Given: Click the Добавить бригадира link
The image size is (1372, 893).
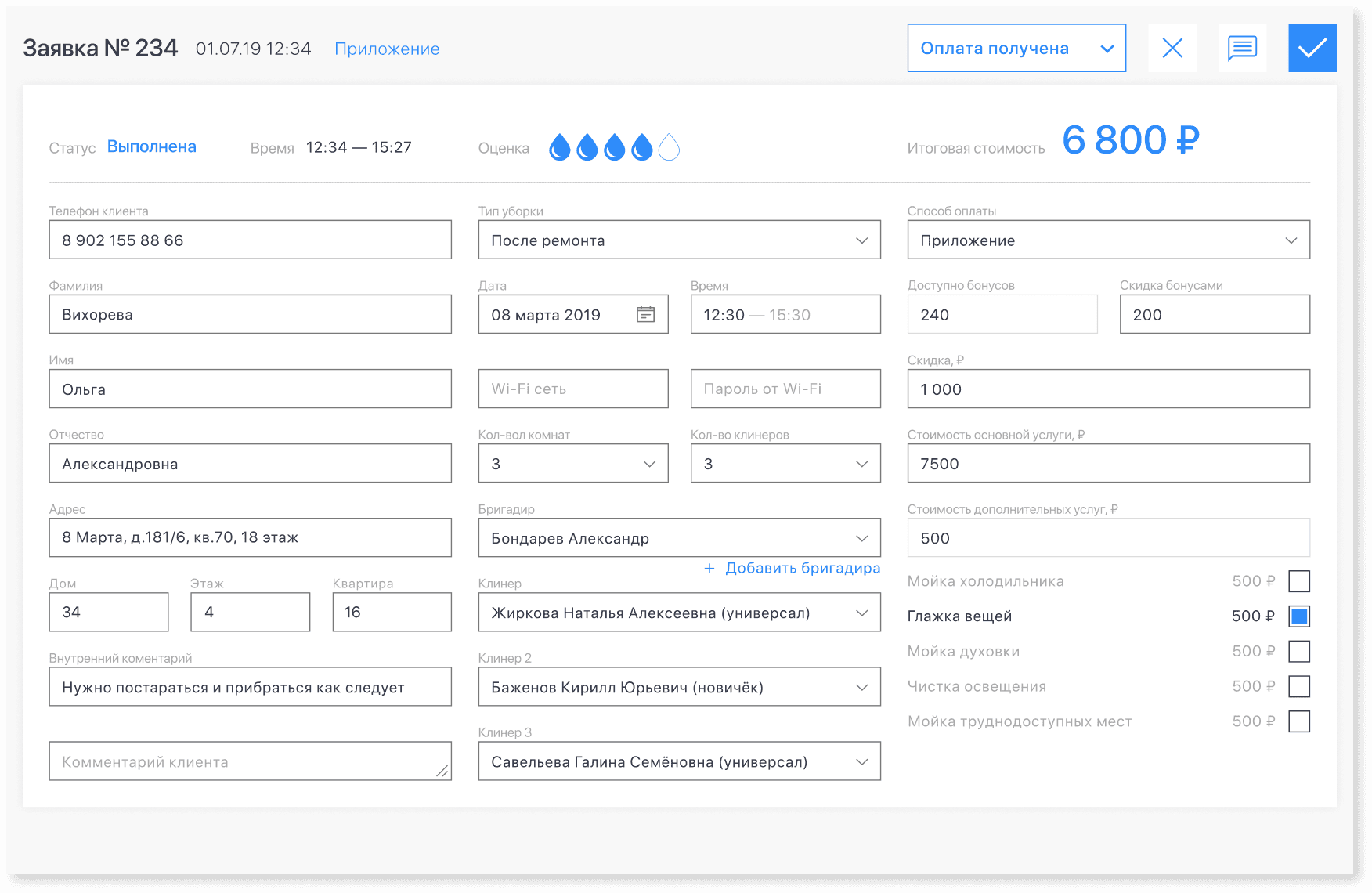Looking at the screenshot, I should tap(802, 568).
